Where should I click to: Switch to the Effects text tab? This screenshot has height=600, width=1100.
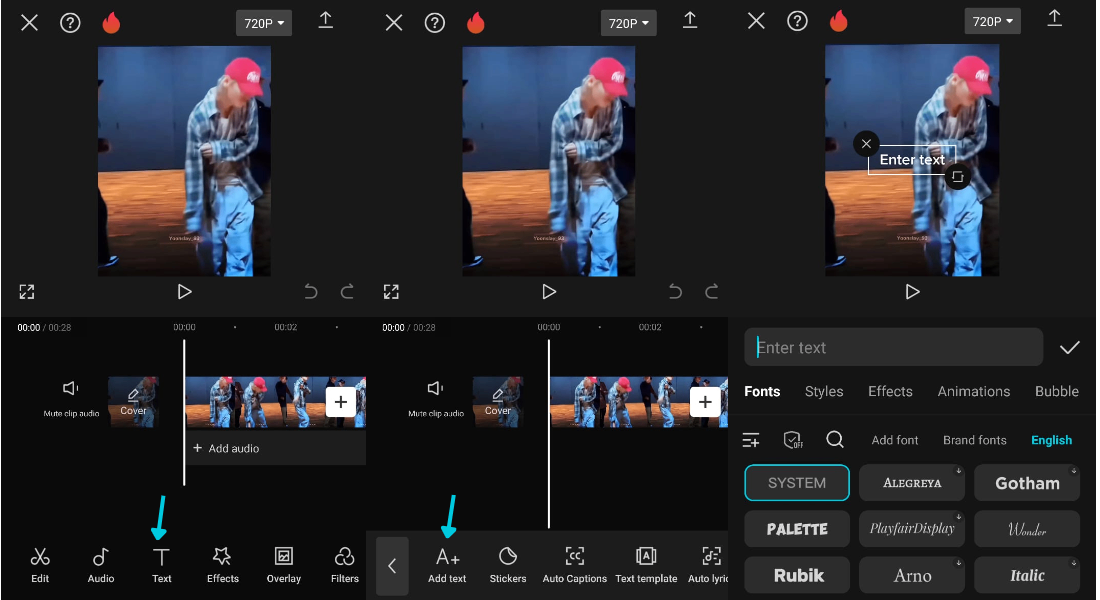tap(890, 392)
